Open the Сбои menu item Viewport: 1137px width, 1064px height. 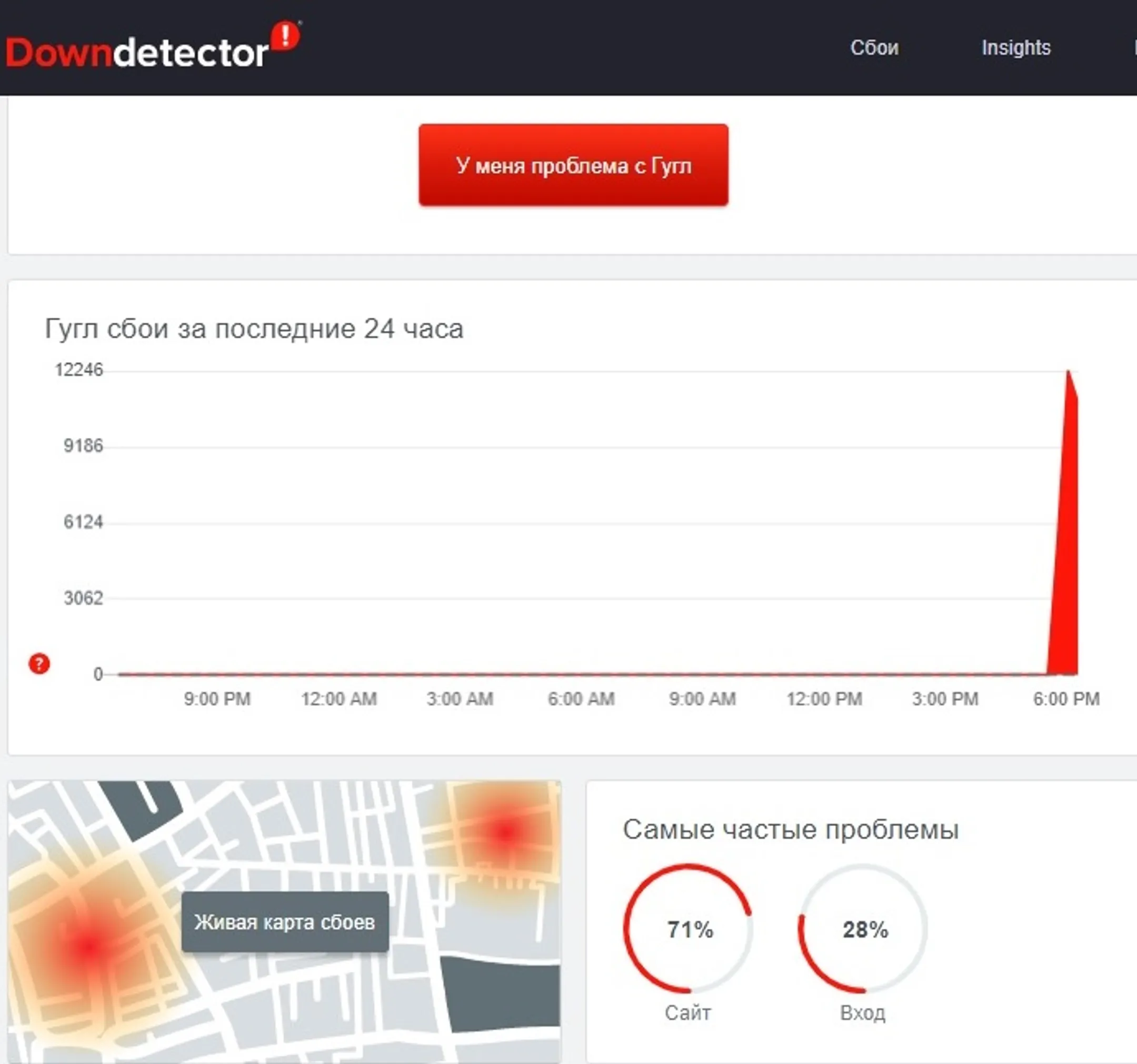874,47
